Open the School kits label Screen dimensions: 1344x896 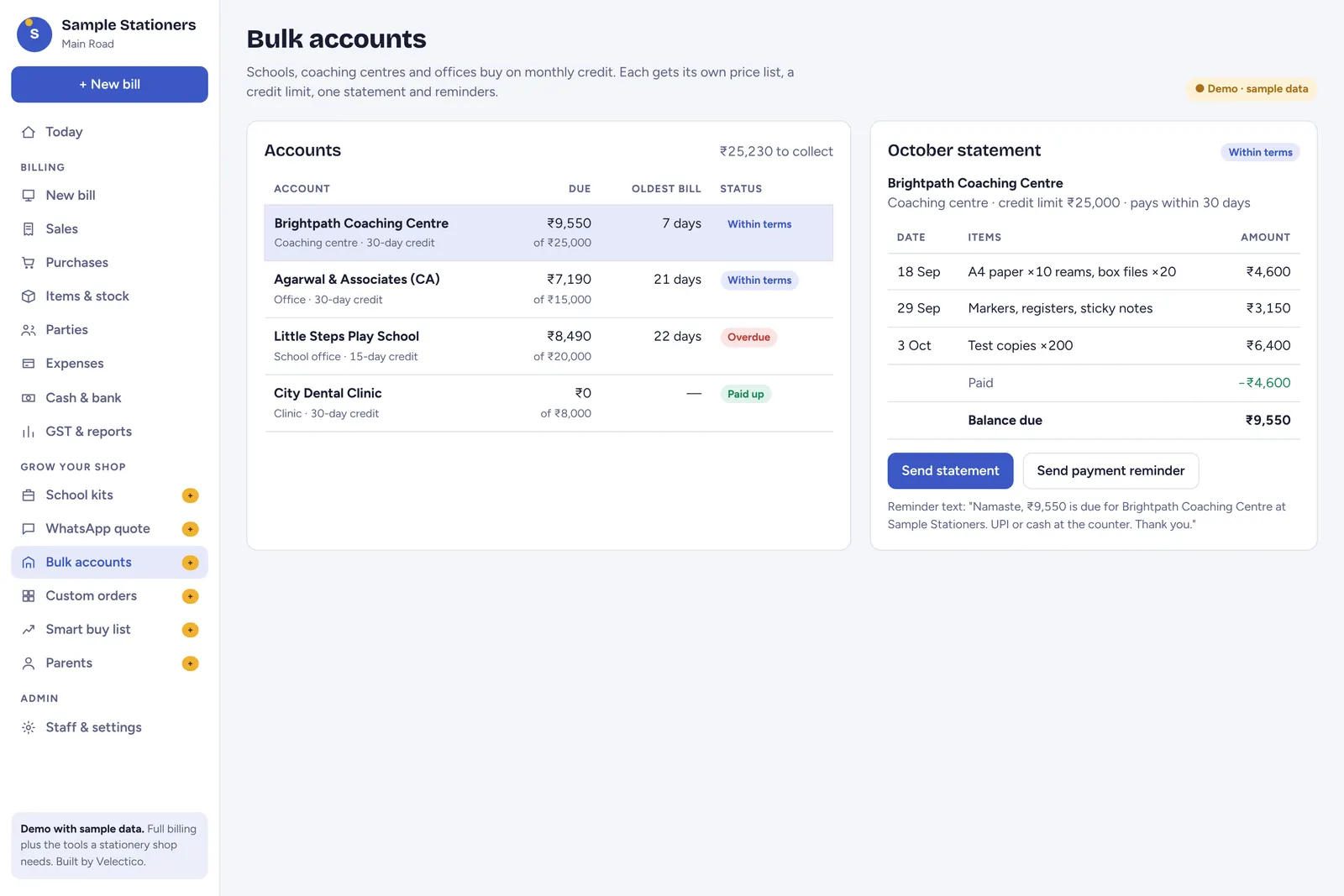(79, 495)
